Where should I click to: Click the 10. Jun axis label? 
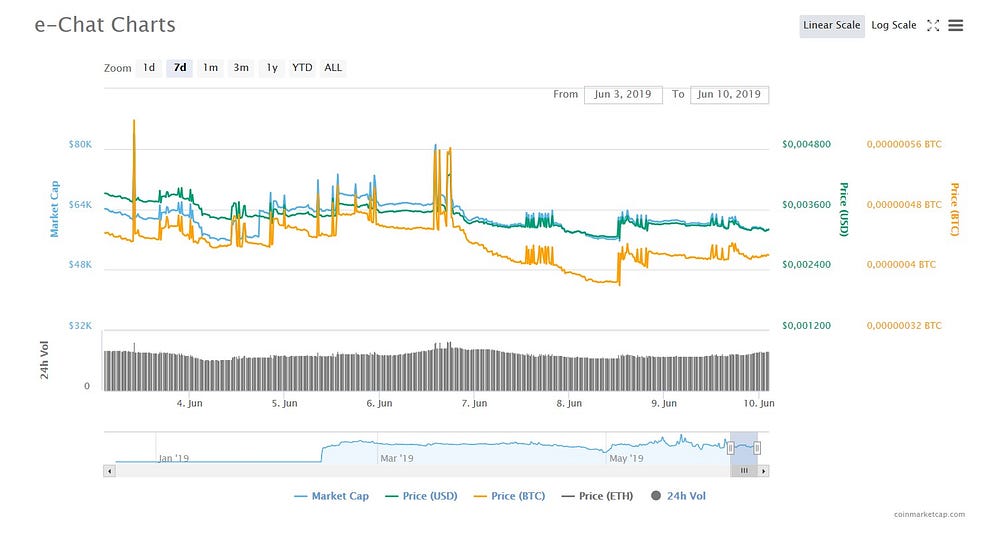pos(759,403)
